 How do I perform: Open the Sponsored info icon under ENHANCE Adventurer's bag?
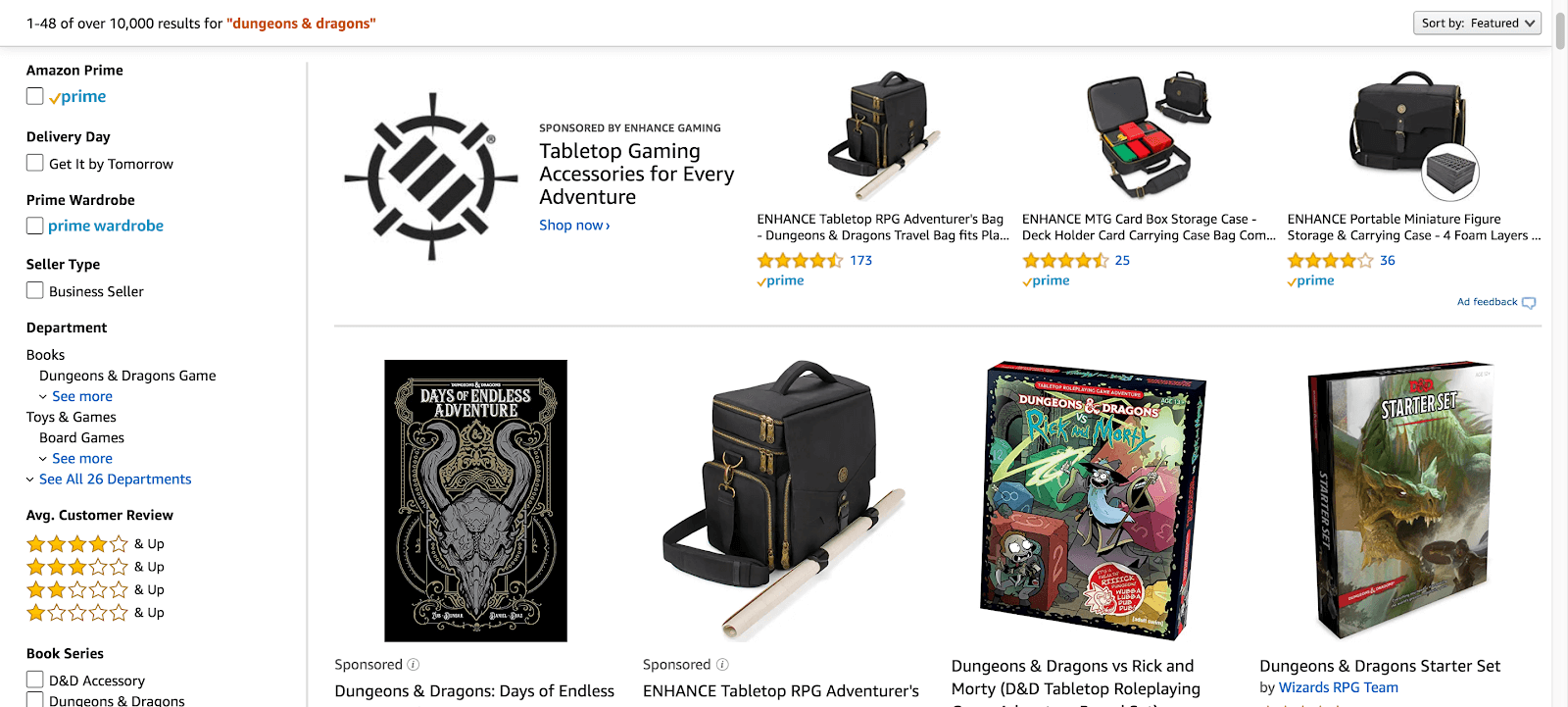tap(722, 665)
